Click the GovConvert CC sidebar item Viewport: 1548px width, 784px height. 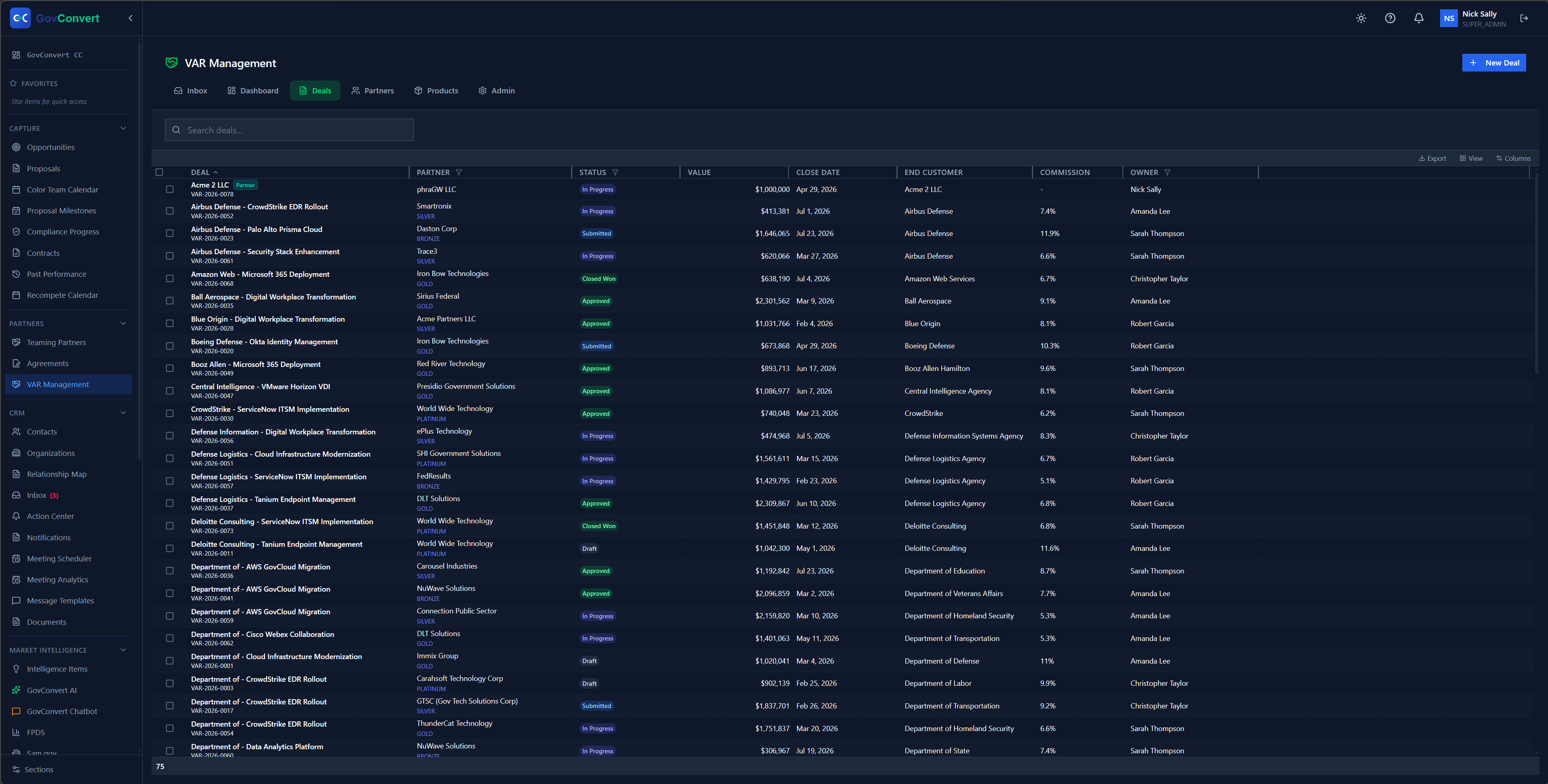pyautogui.click(x=55, y=55)
